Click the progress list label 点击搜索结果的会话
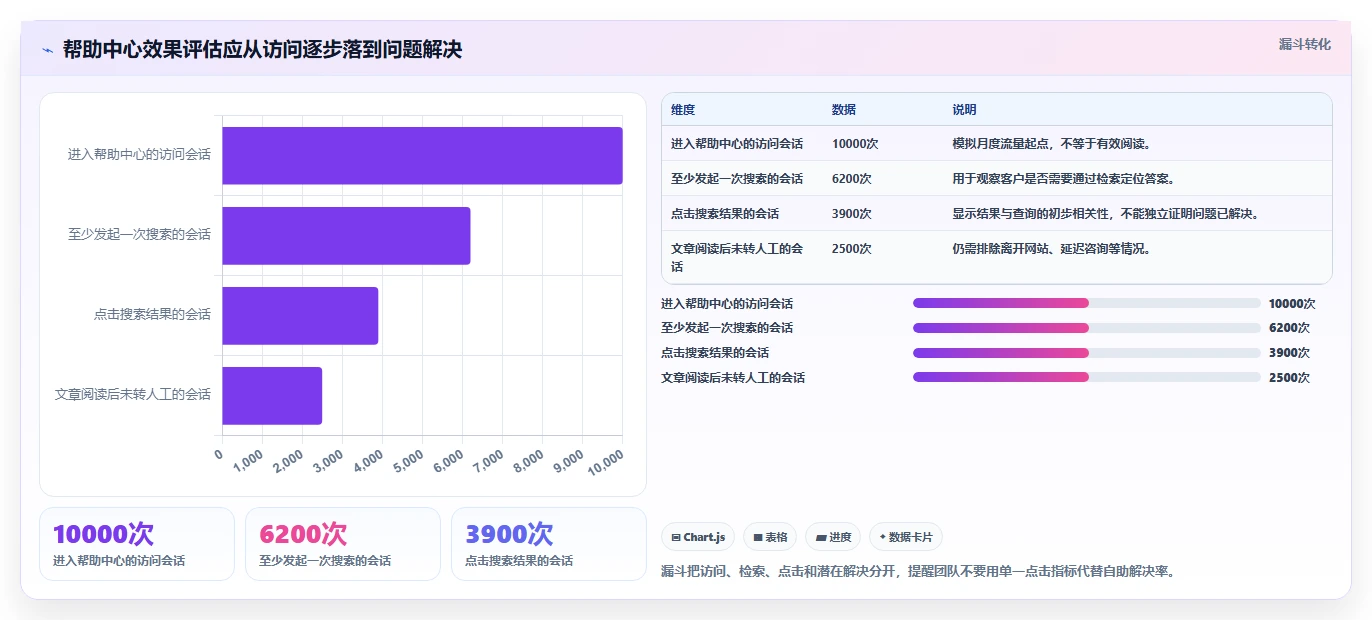Image resolution: width=1372 pixels, height=620 pixels. (715, 353)
